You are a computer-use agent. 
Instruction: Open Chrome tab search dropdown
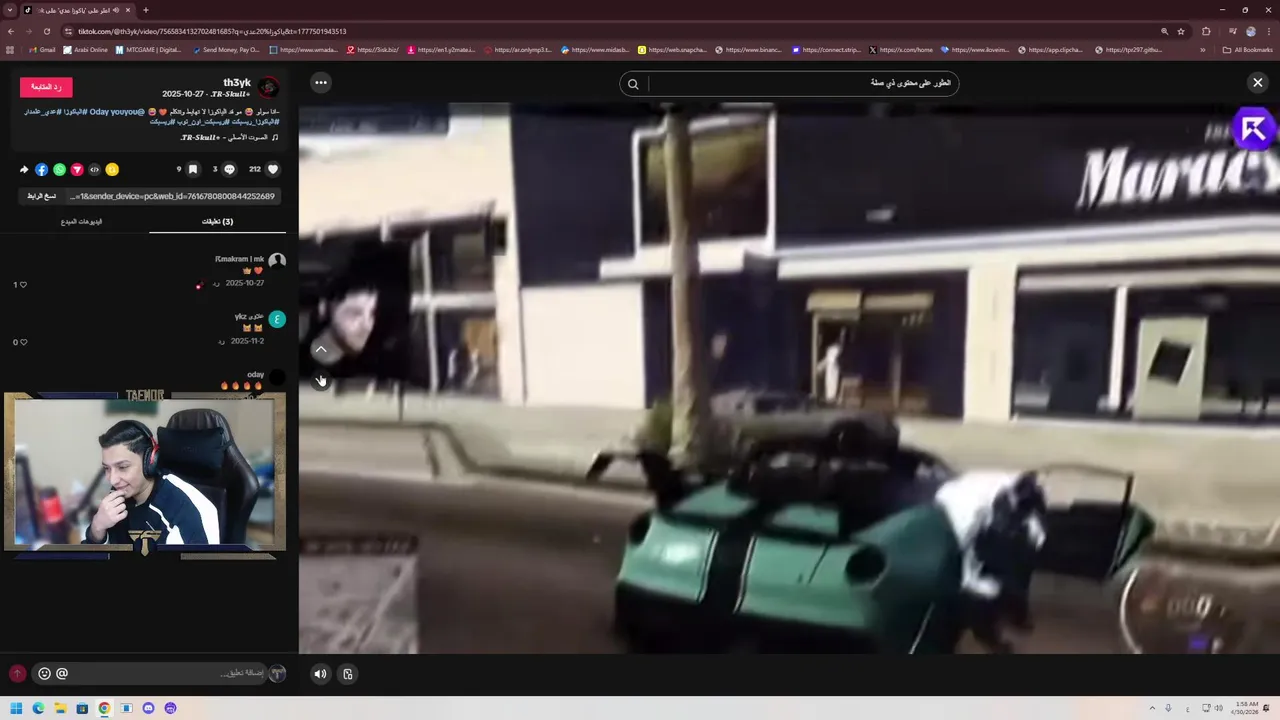pyautogui.click(x=10, y=10)
